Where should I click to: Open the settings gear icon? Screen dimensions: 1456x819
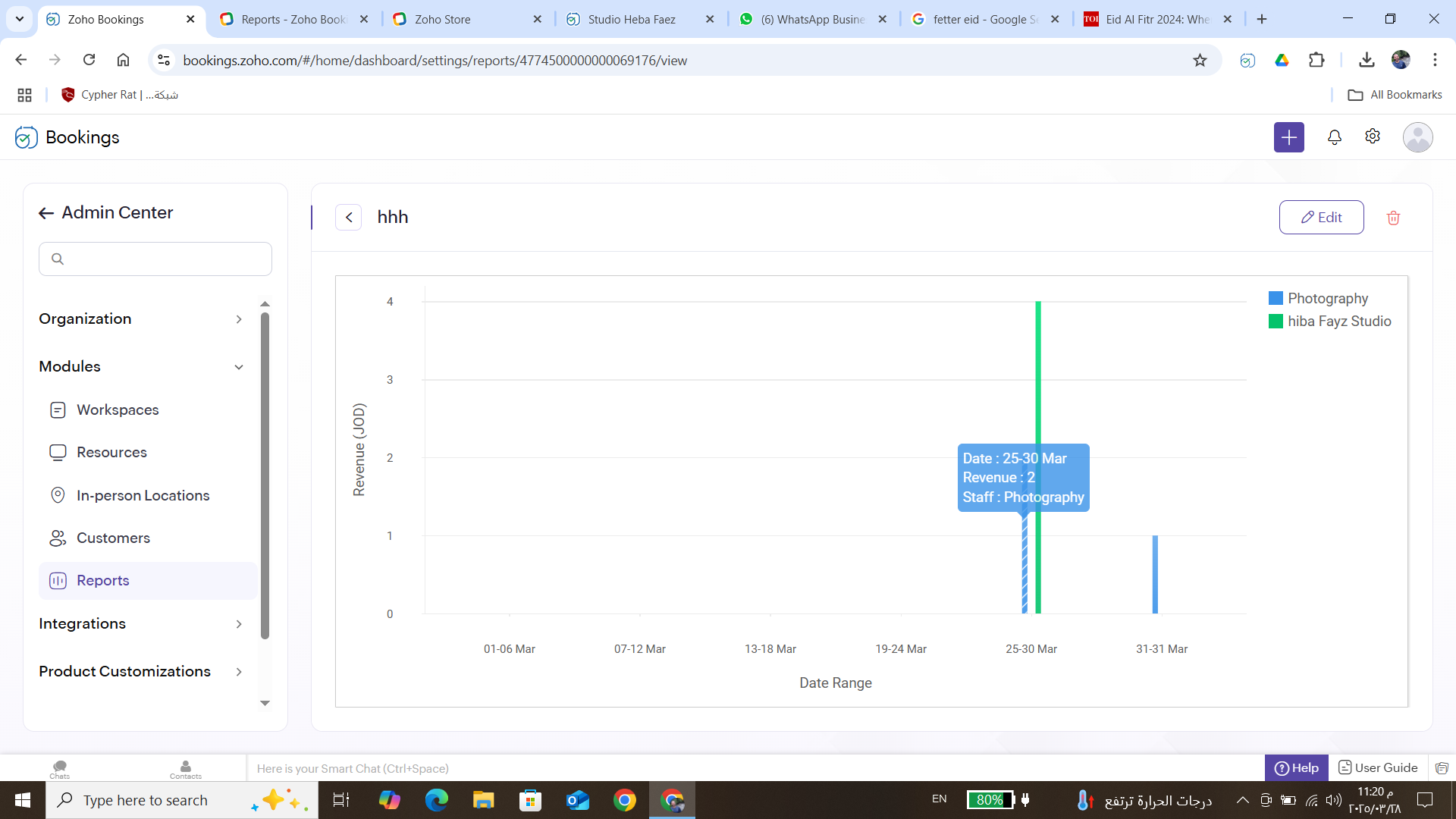(1372, 136)
